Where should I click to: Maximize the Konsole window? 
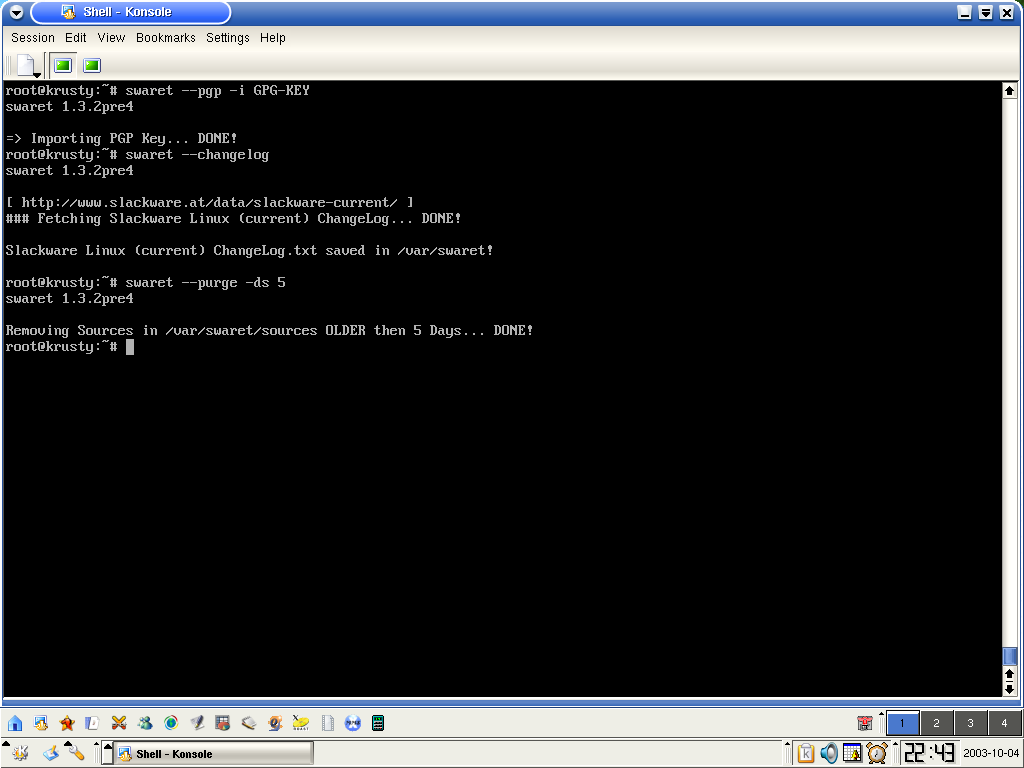coord(985,12)
